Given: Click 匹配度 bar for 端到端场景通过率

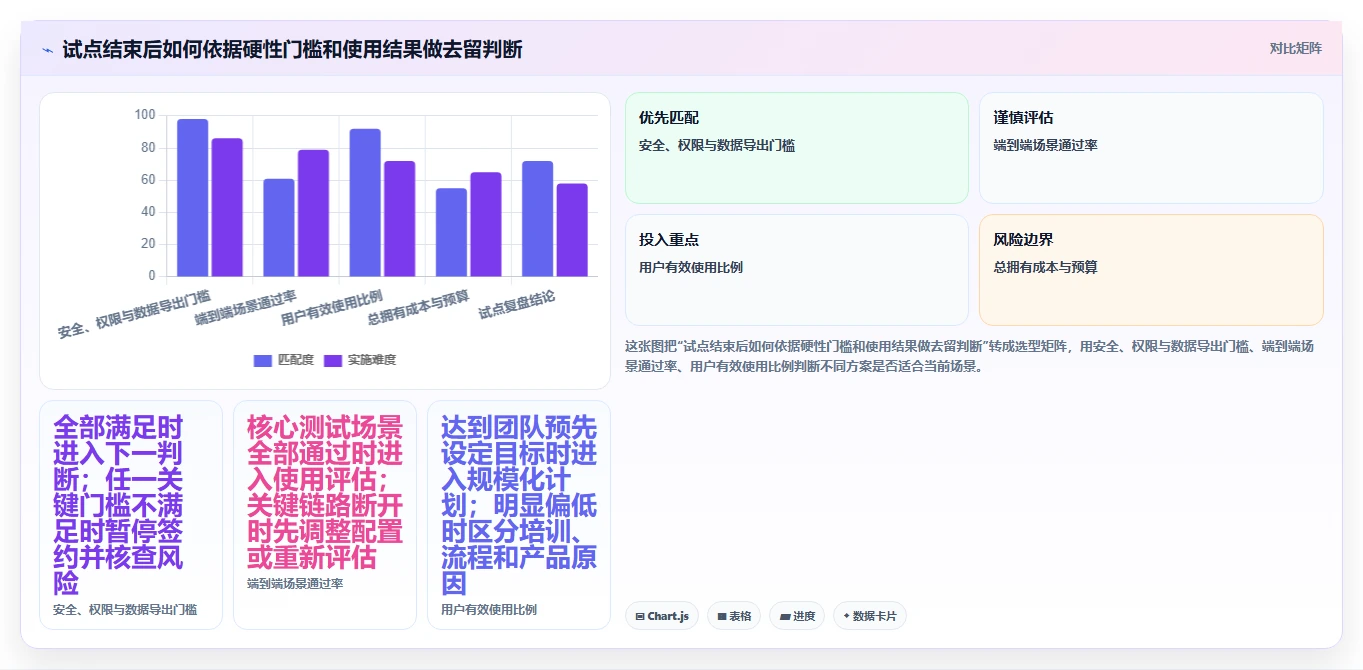Looking at the screenshot, I should coord(279,228).
